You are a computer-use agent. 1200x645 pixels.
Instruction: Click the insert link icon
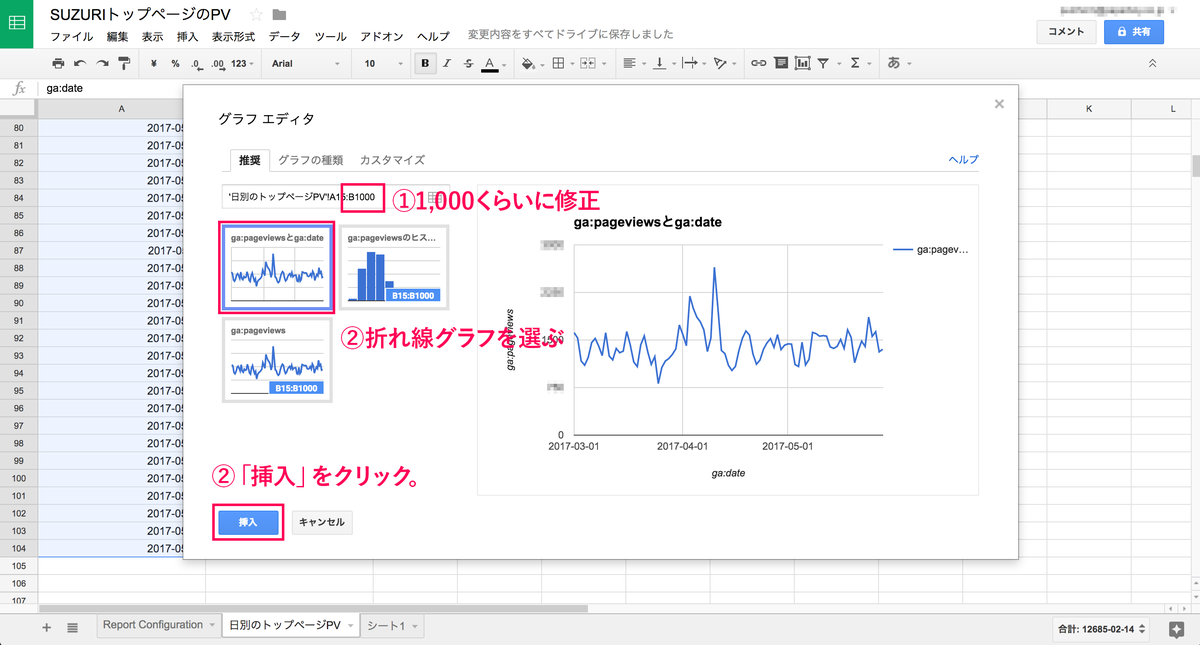pos(759,63)
